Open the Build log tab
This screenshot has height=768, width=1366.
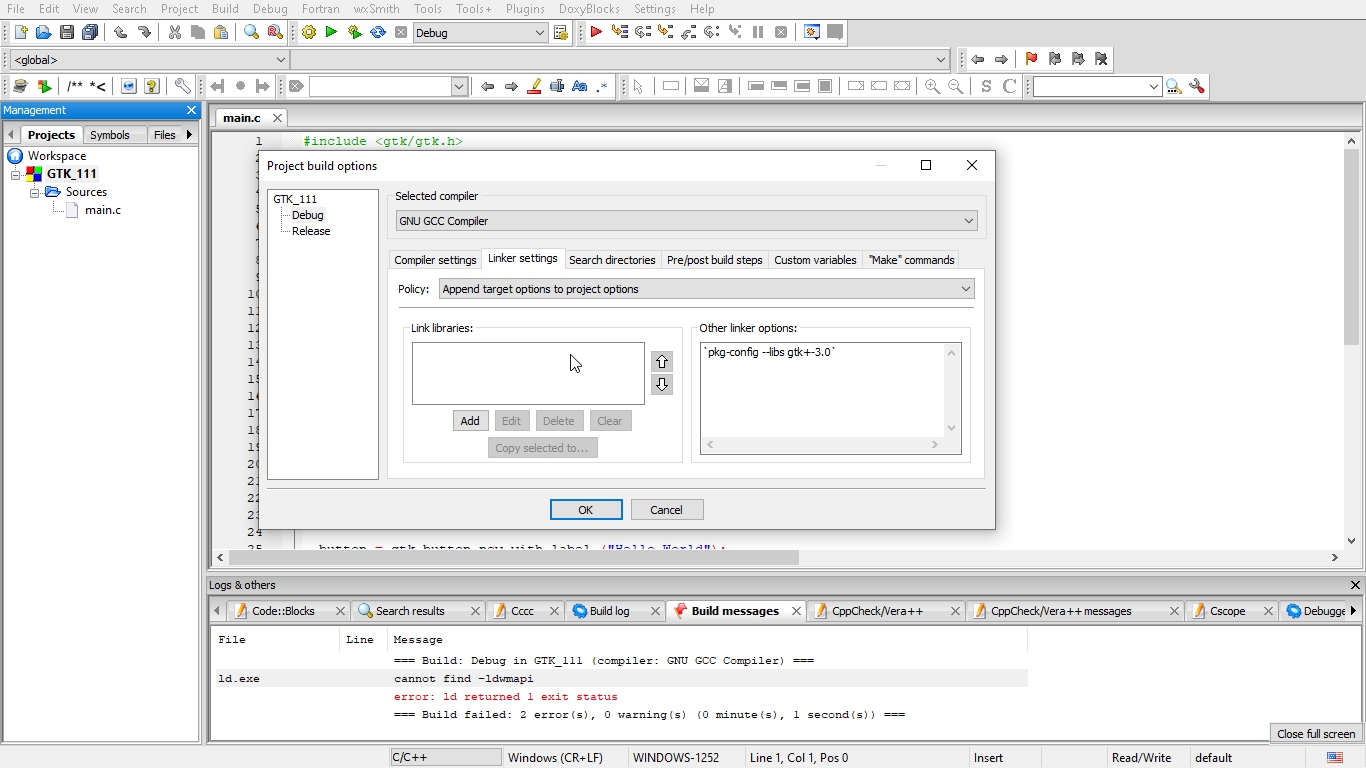(609, 611)
